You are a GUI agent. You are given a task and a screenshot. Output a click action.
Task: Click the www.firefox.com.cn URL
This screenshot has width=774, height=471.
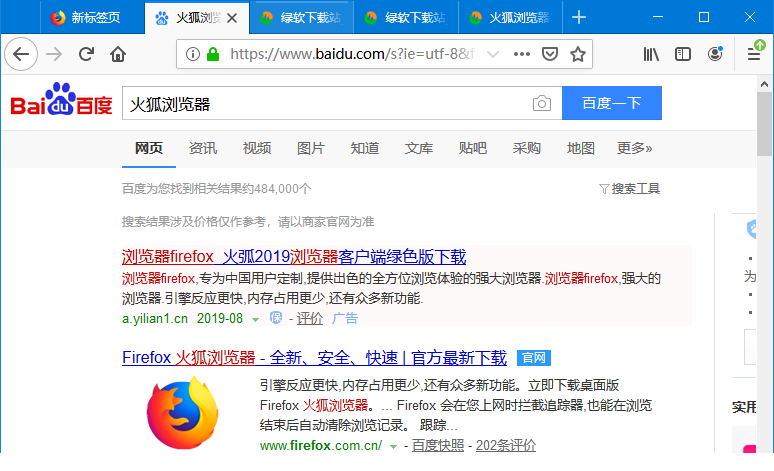(x=321, y=445)
